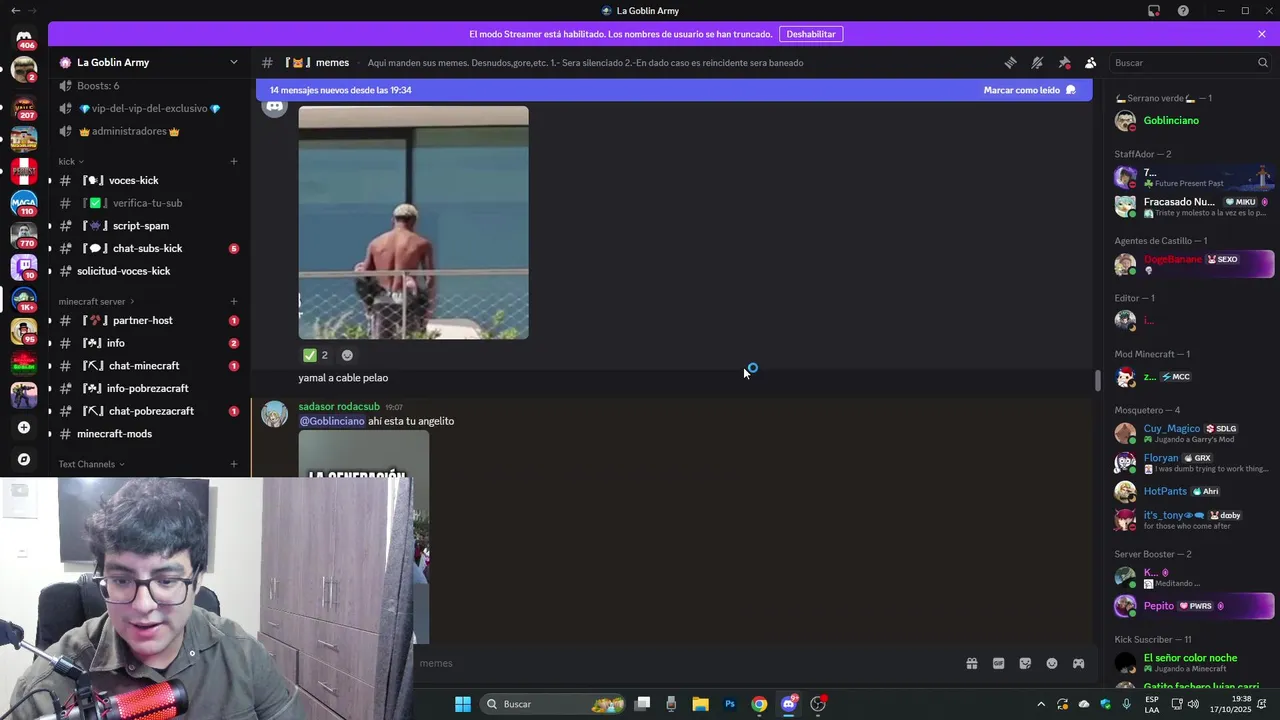Show hidden system tray icons
Image resolution: width=1280 pixels, height=720 pixels.
click(1040, 704)
